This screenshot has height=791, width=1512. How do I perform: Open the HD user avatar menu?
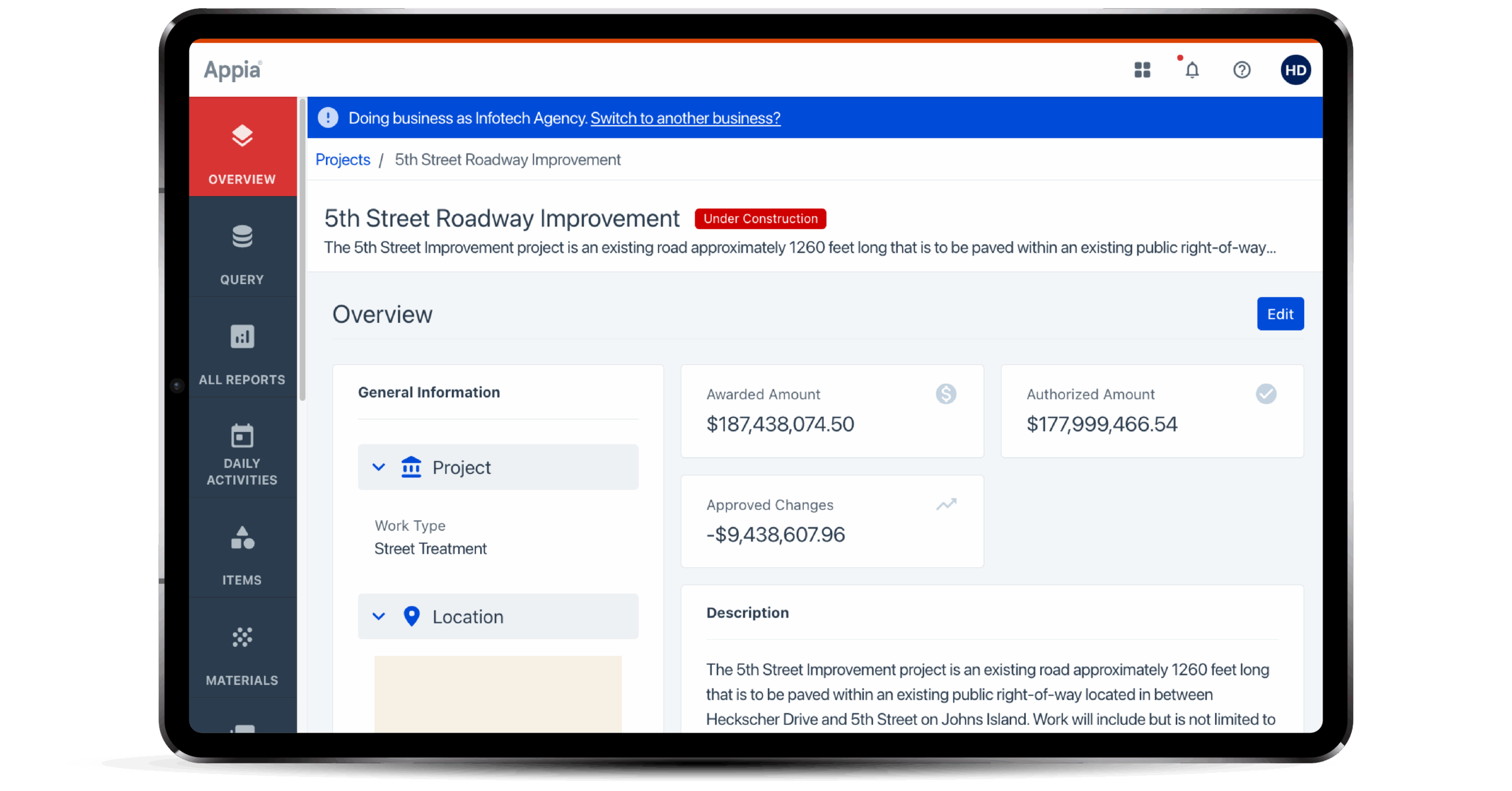(1295, 70)
